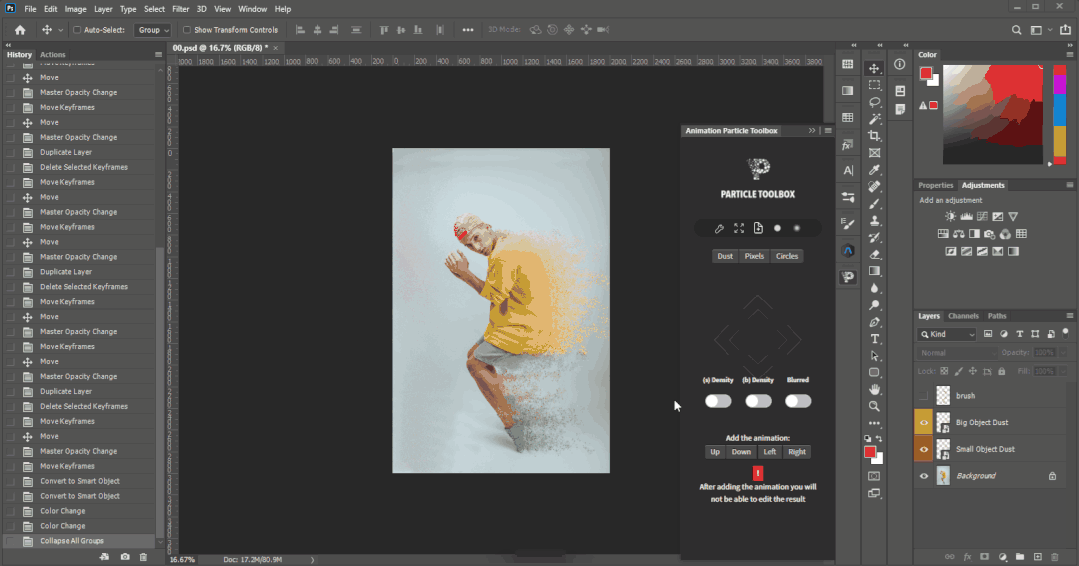Collapse the Animation Particle Toolbox panel
The height and width of the screenshot is (566, 1079).
[811, 131]
